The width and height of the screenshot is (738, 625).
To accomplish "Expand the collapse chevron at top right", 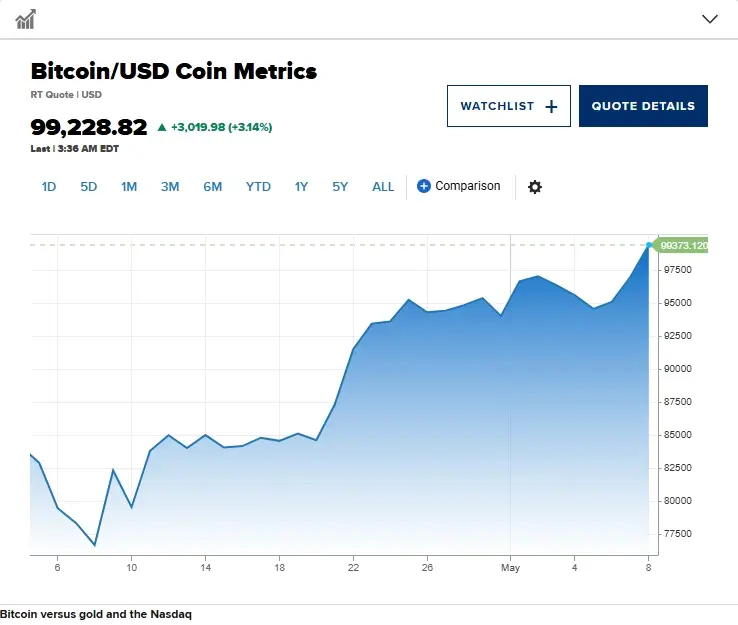I will (710, 19).
